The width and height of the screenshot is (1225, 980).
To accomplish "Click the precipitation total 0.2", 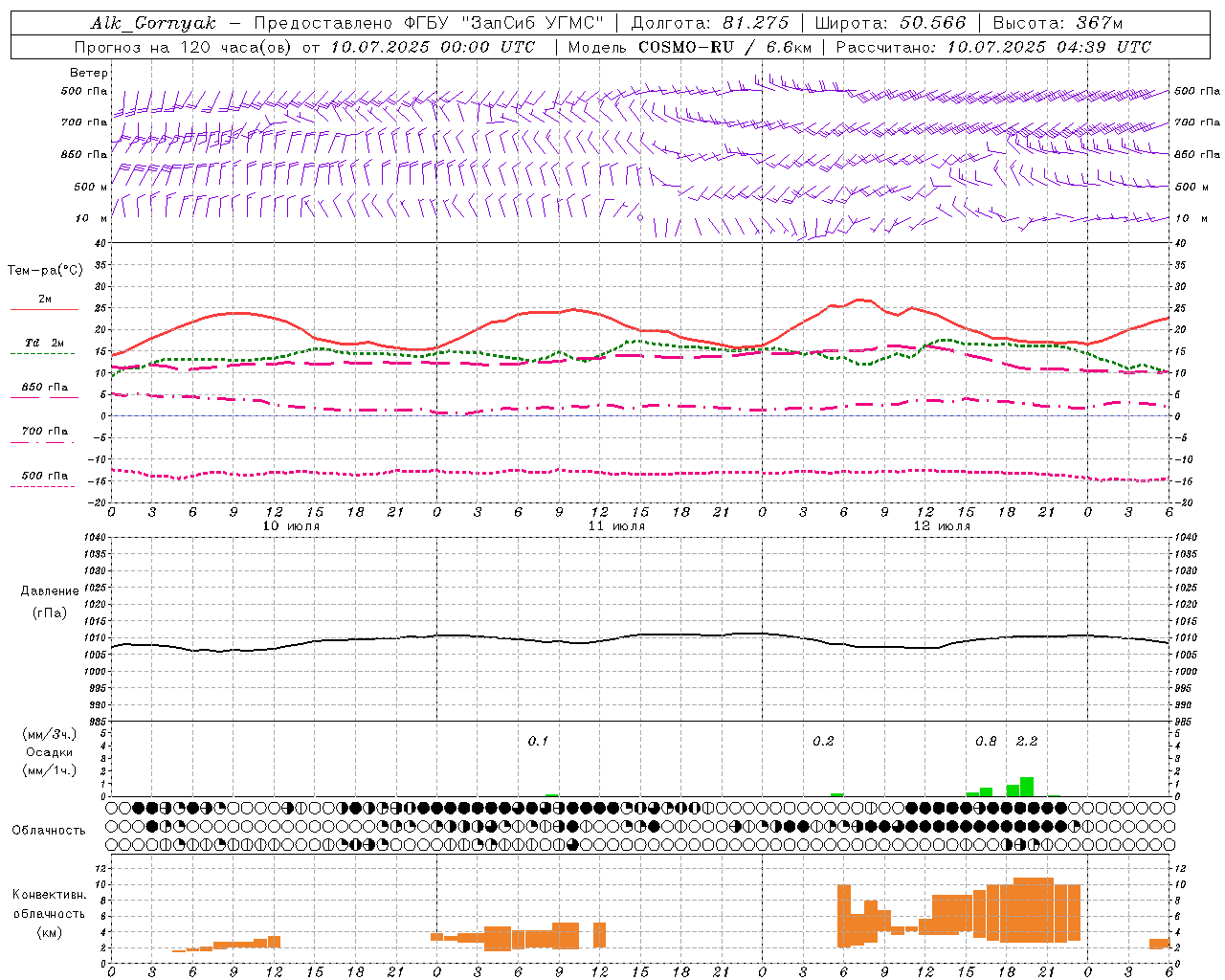I will 823,742.
